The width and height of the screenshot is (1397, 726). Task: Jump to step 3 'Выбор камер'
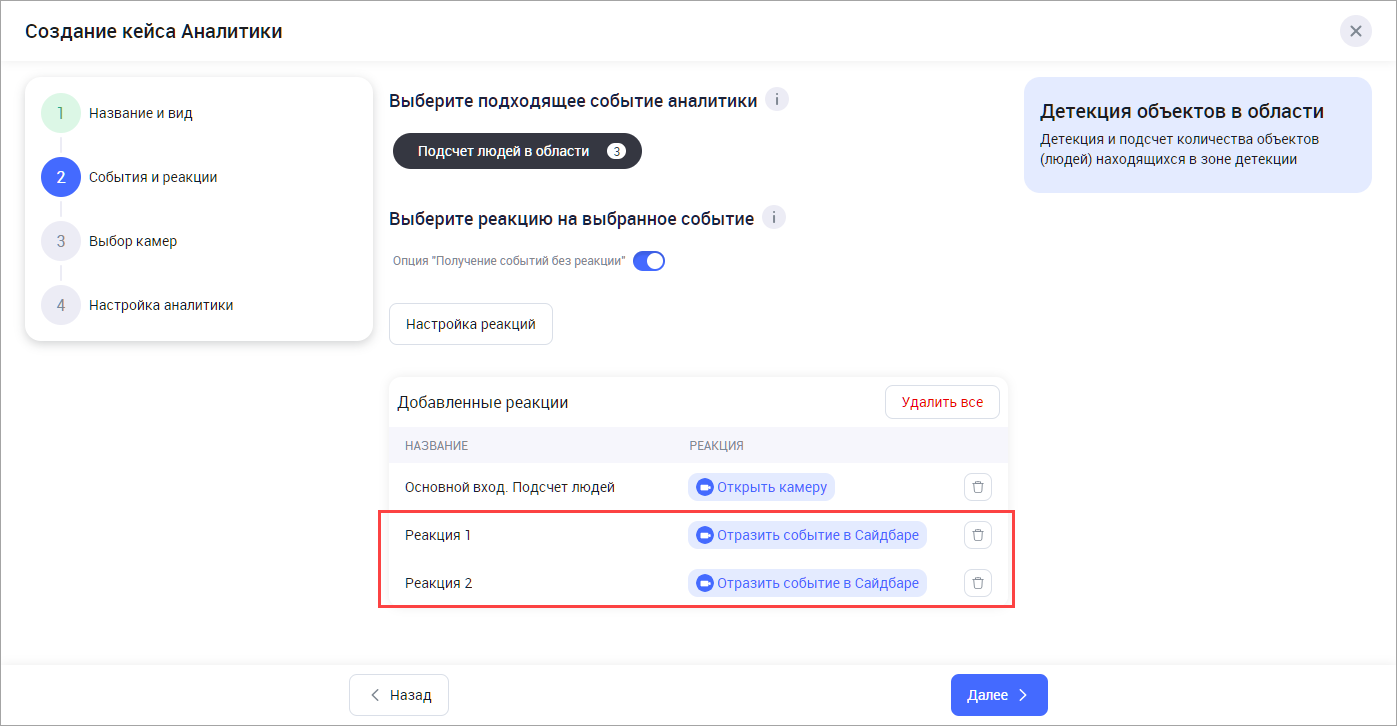tap(132, 241)
